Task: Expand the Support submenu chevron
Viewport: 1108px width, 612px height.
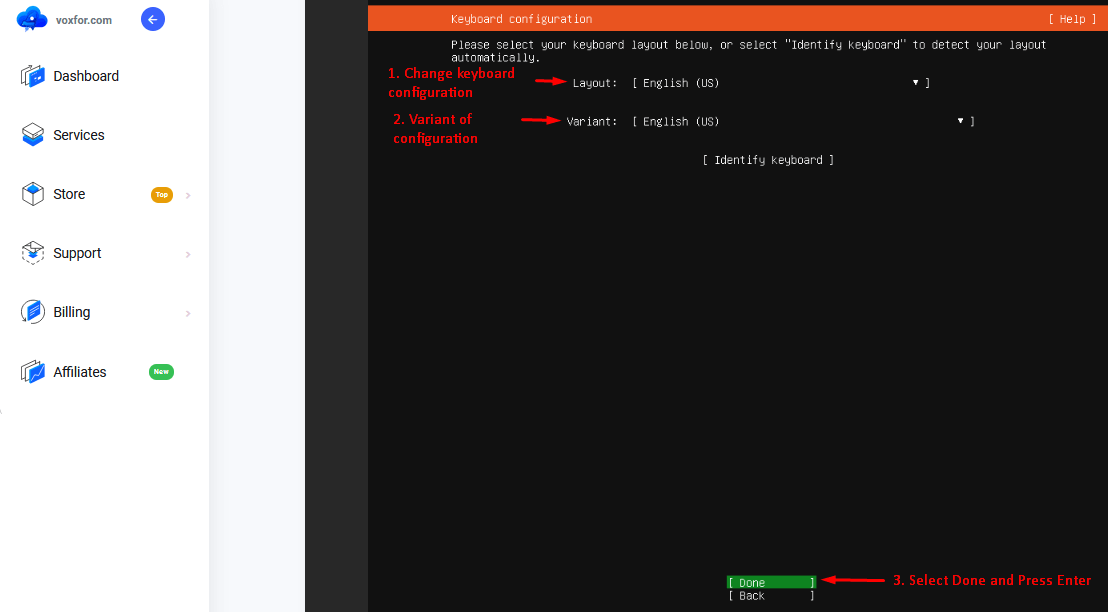Action: pyautogui.click(x=188, y=253)
